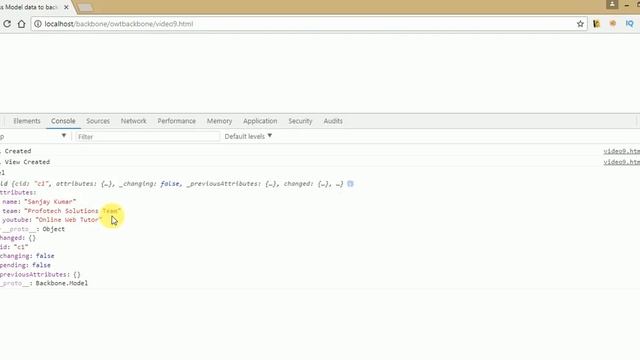Select the _changing: false property
Image resolution: width=640 pixels, height=360 pixels.
tap(27, 256)
